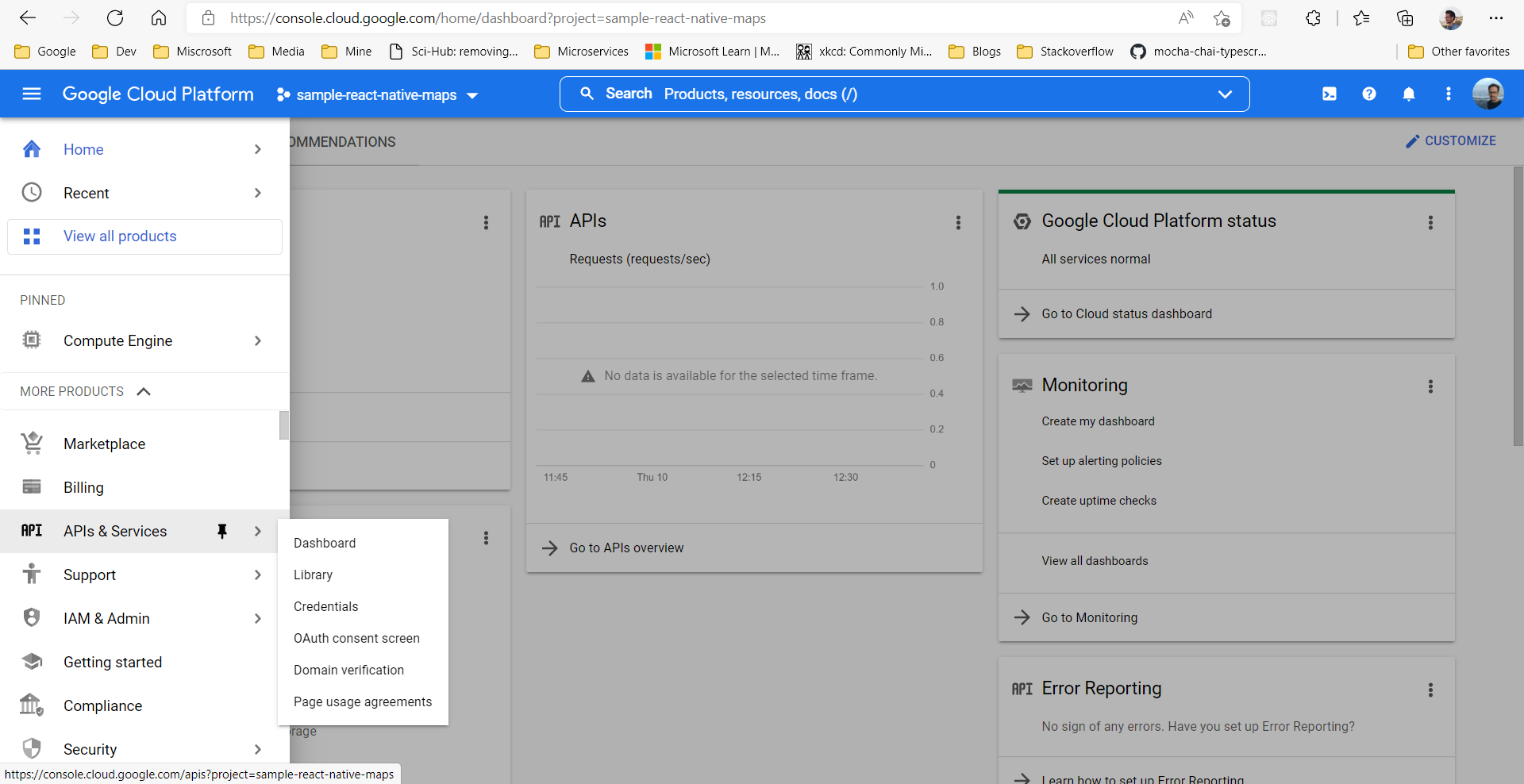
Task: Expand Compute Engine submenu chevron
Action: click(258, 340)
